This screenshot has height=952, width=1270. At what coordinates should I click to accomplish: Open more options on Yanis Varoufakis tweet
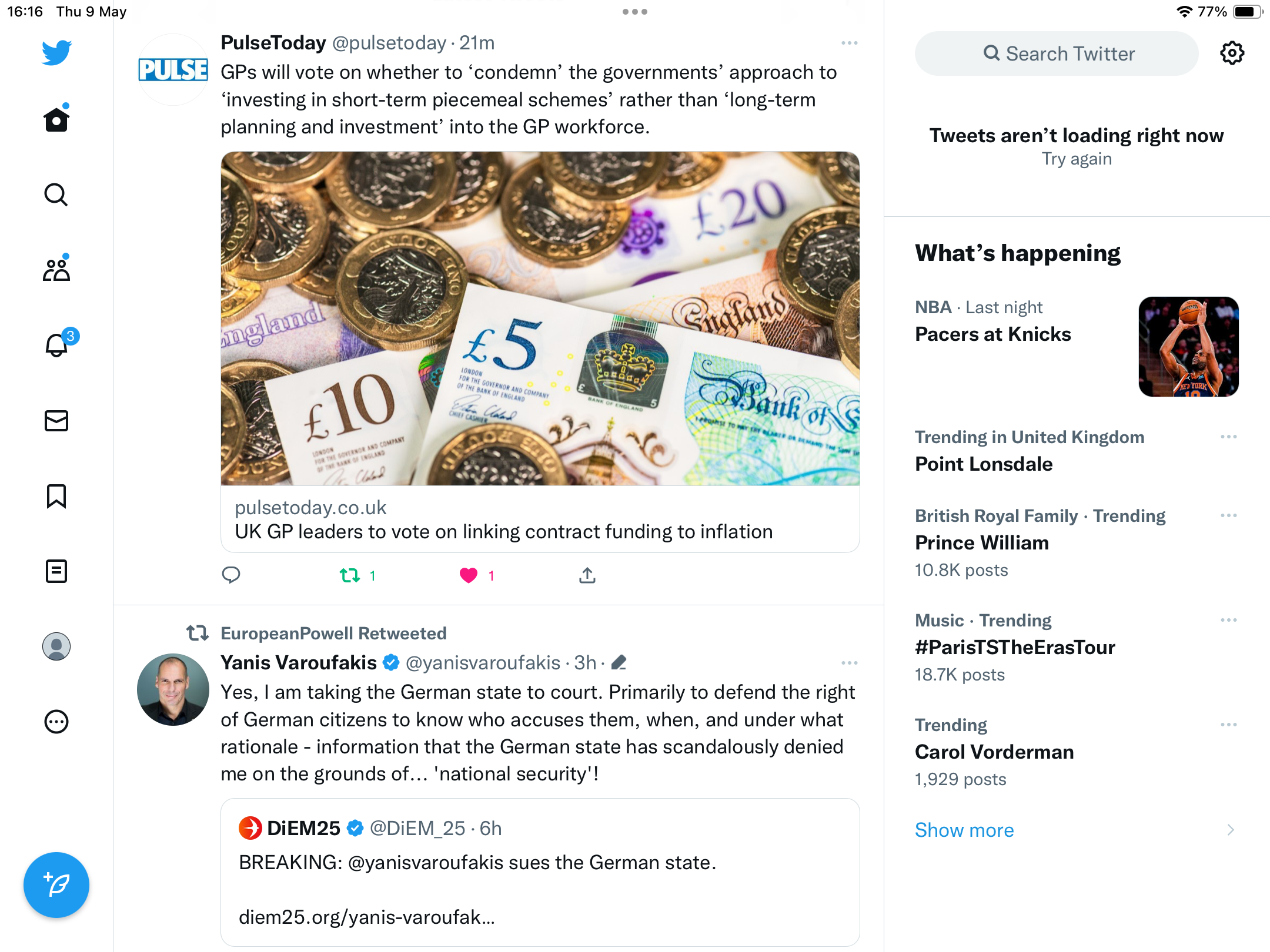click(849, 663)
